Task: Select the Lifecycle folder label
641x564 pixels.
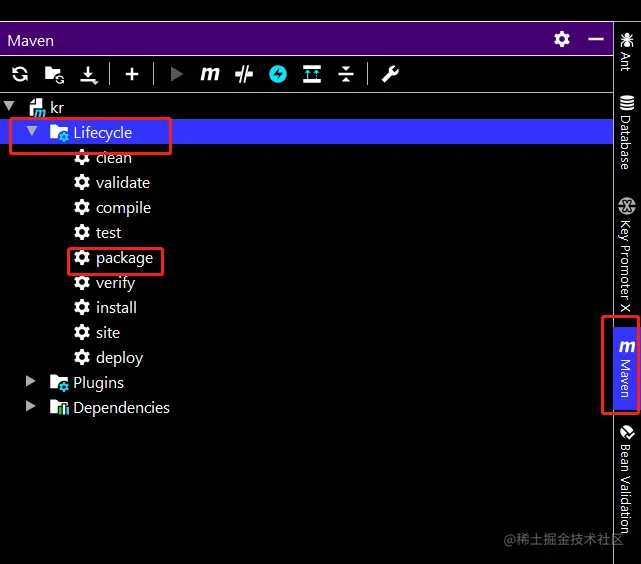Action: pyautogui.click(x=103, y=132)
